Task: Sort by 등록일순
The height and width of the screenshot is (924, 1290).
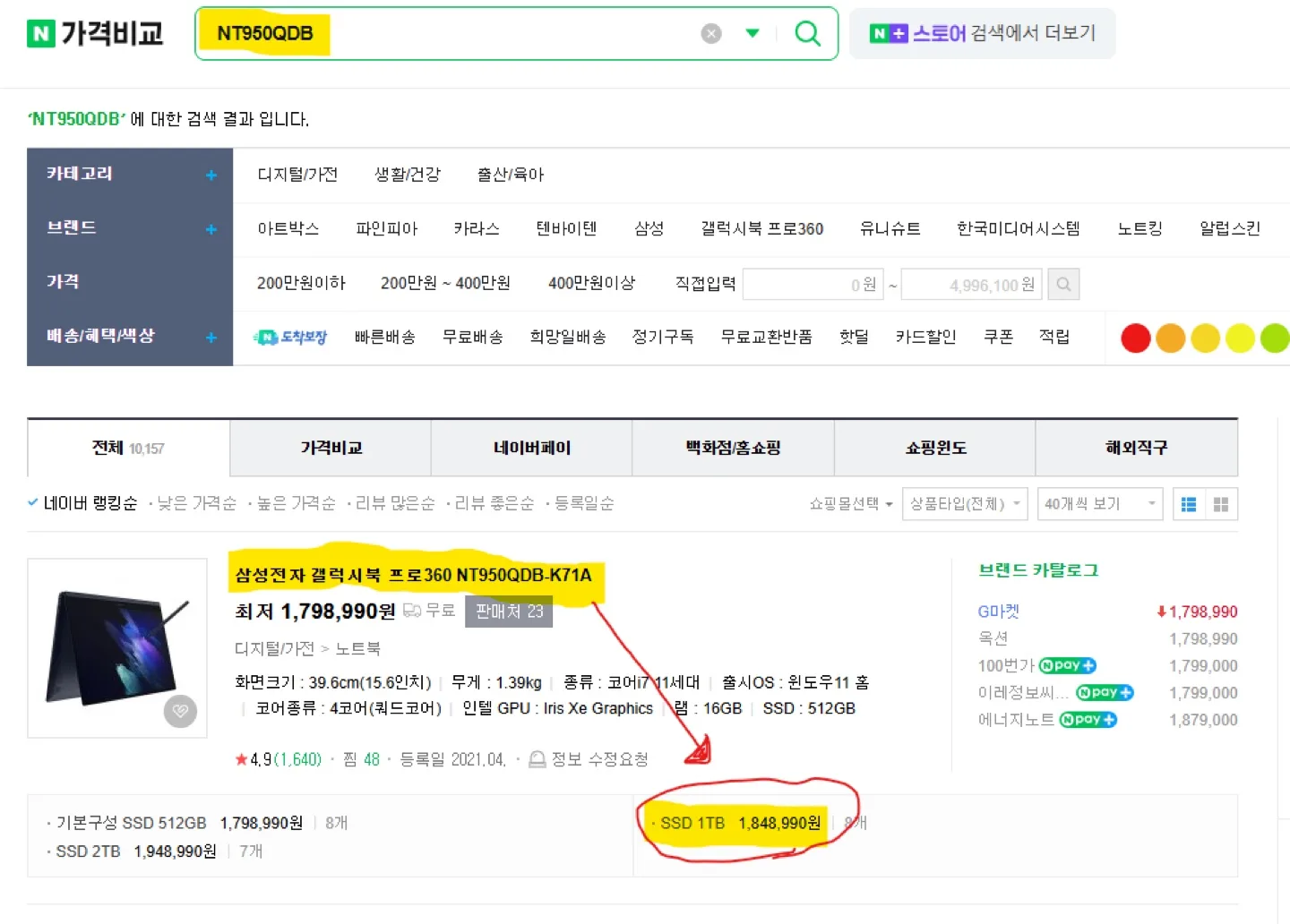Action: (584, 504)
